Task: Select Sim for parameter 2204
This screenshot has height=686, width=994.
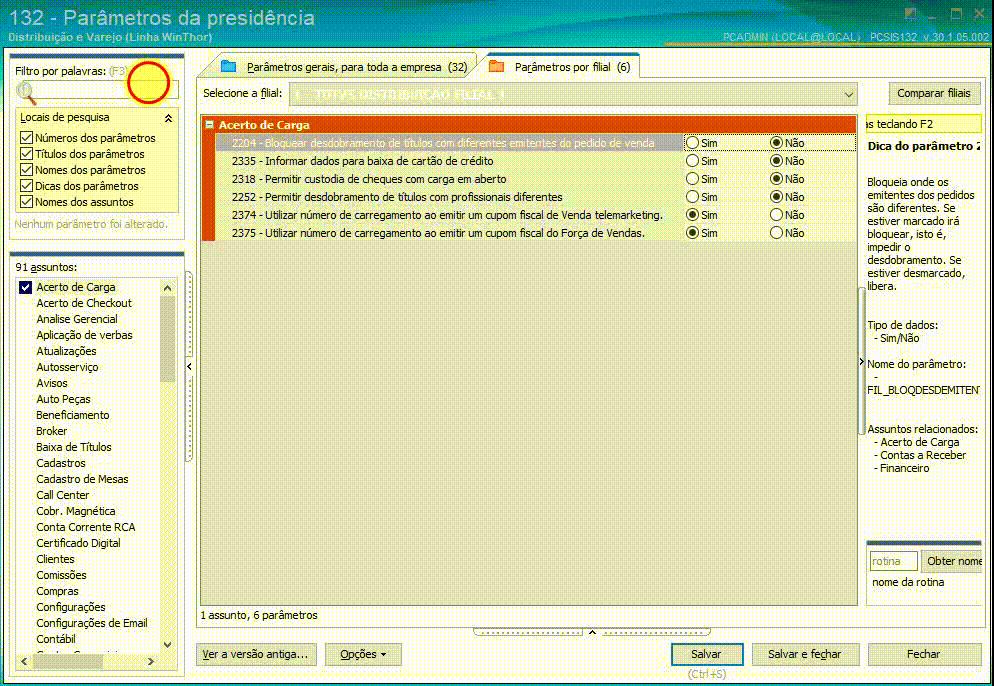Action: coord(692,143)
